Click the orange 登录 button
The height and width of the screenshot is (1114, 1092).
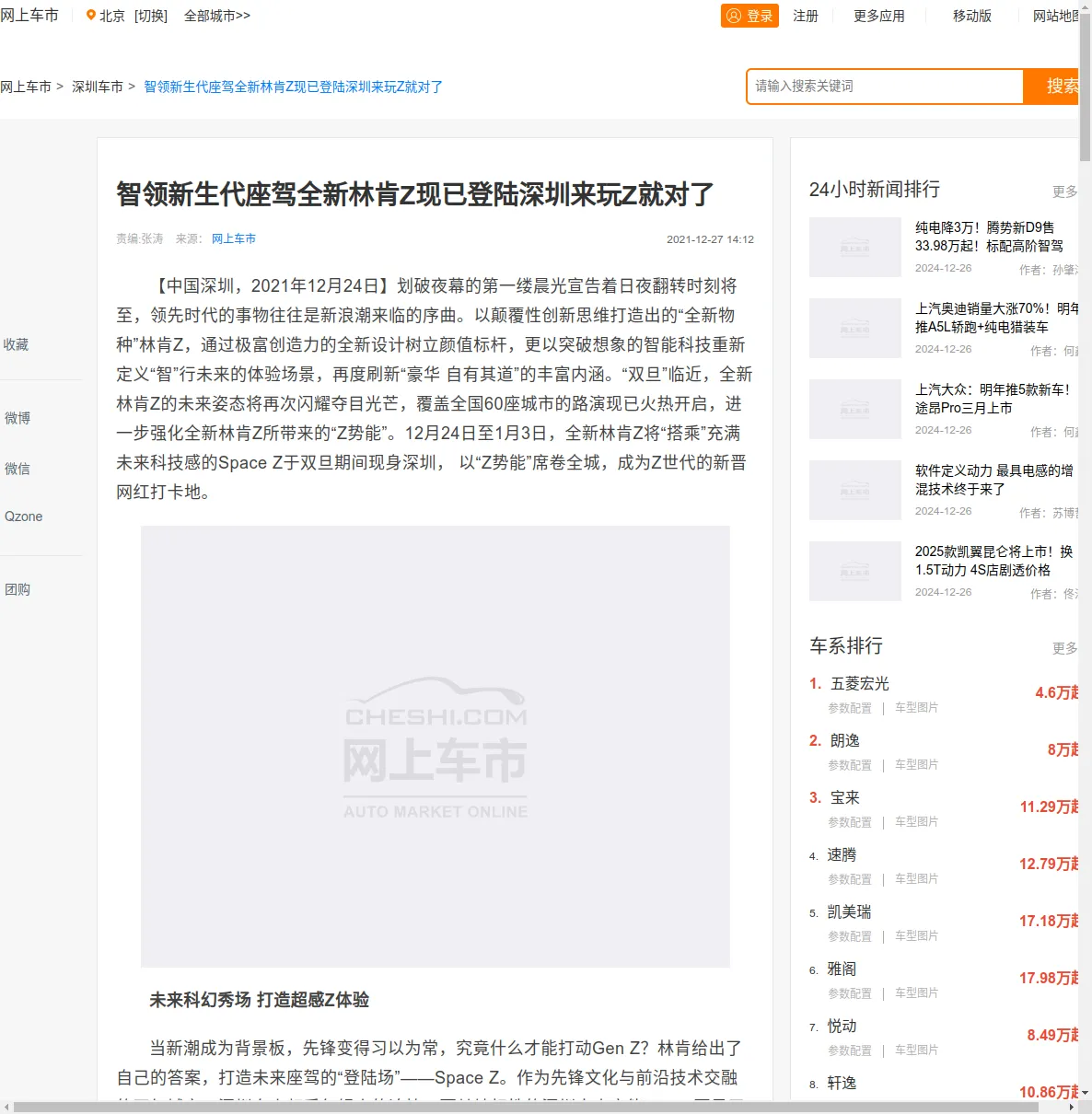[750, 16]
